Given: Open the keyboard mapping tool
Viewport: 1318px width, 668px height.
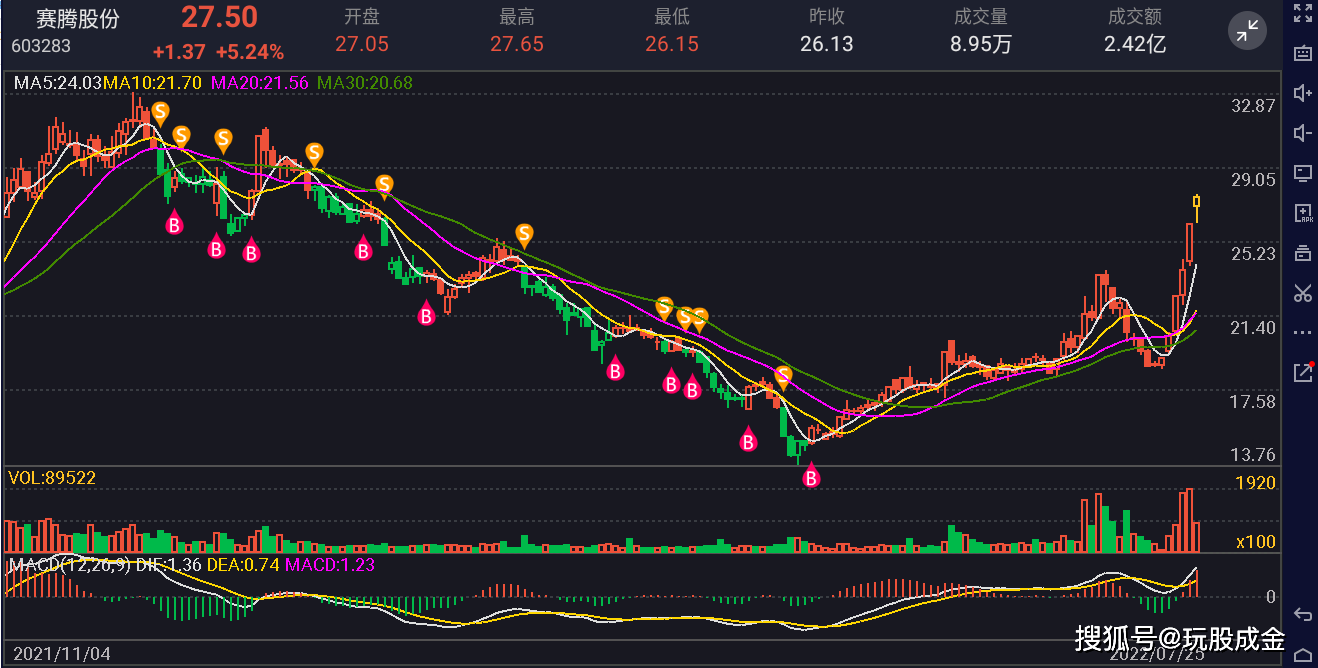Looking at the screenshot, I should tap(1302, 53).
